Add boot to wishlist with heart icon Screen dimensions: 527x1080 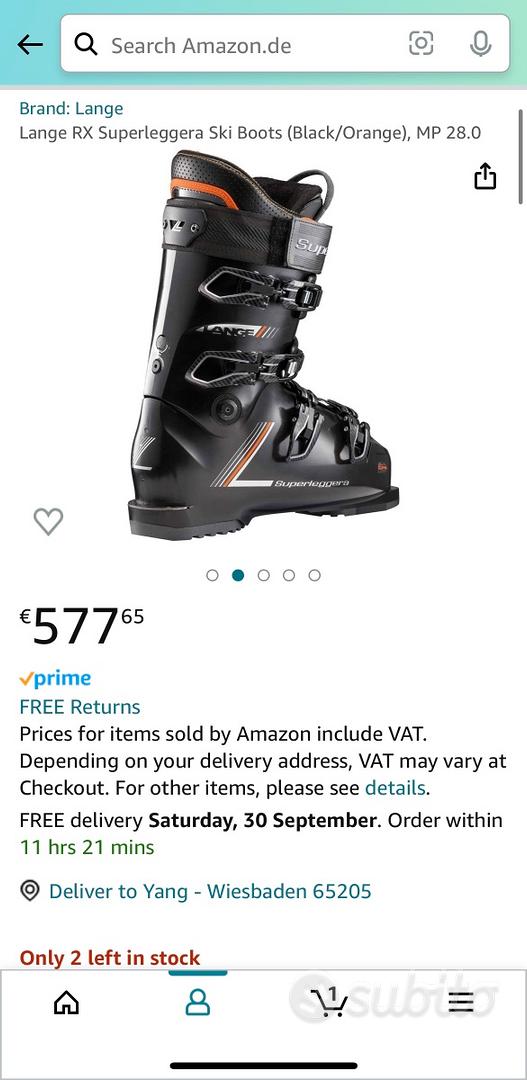click(x=48, y=521)
